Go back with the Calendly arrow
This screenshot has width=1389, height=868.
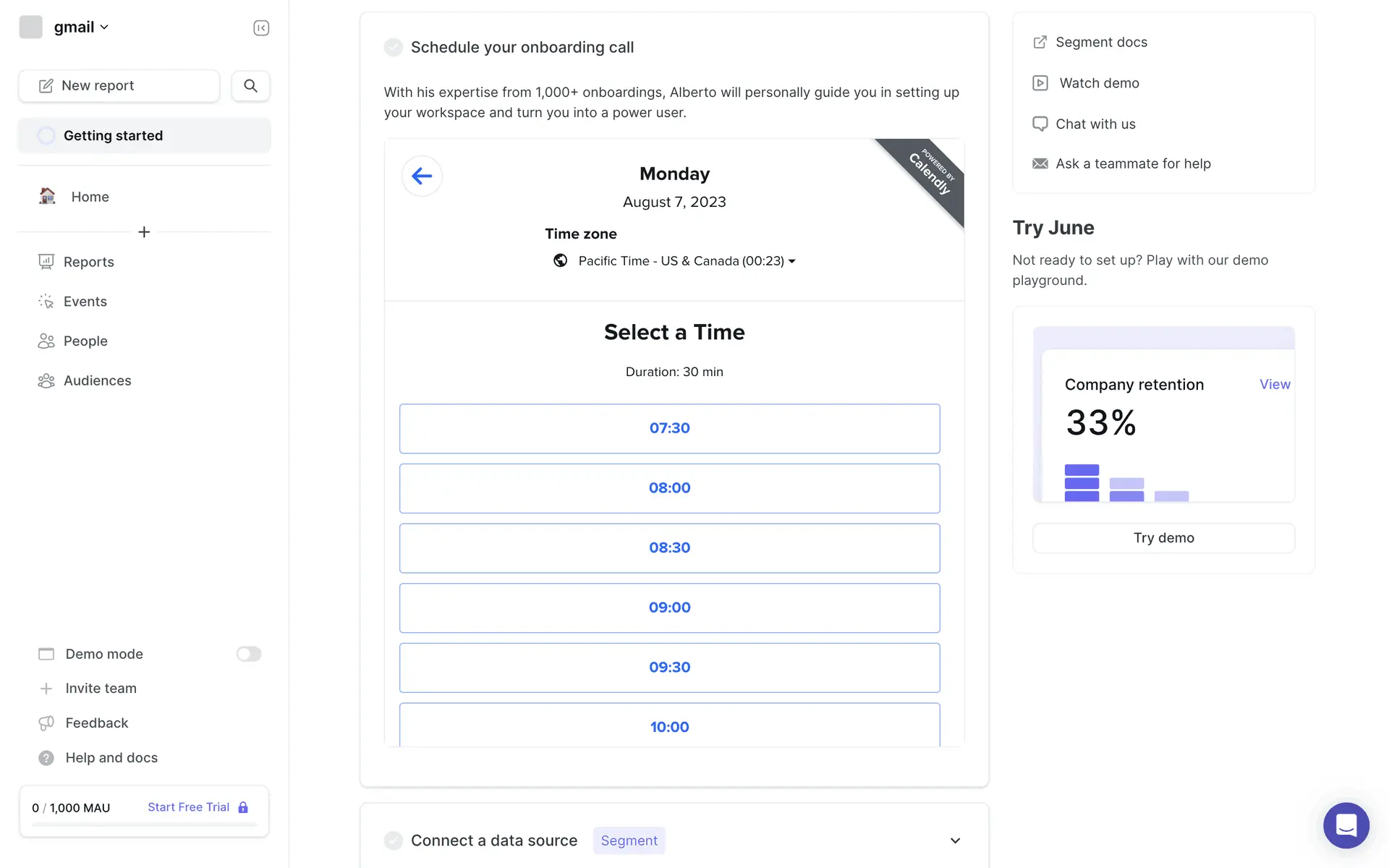tap(422, 176)
